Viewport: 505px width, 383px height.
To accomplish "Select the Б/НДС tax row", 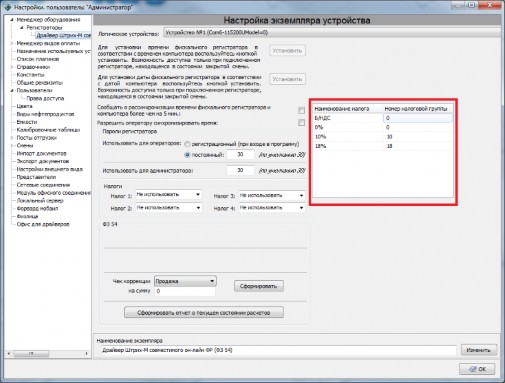I will [x=382, y=118].
